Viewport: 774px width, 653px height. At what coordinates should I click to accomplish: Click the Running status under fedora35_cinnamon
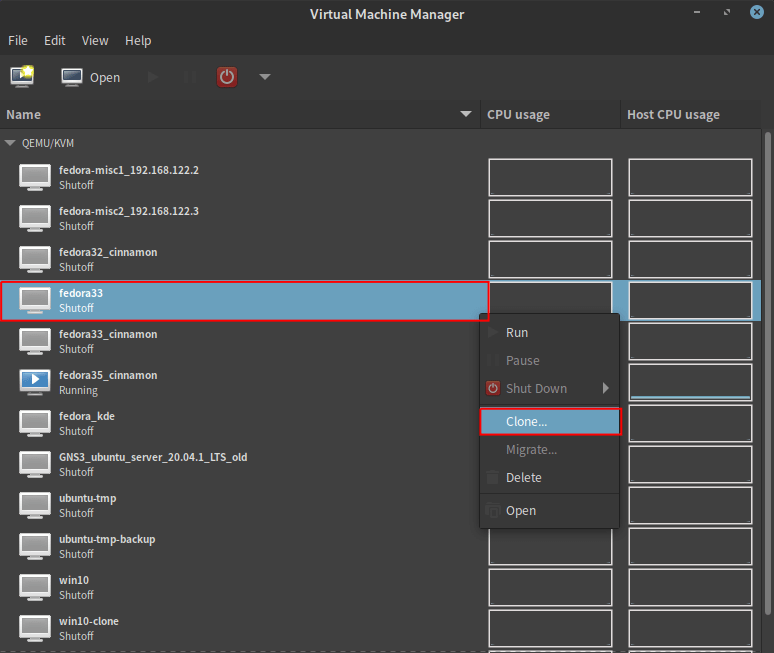pos(78,390)
